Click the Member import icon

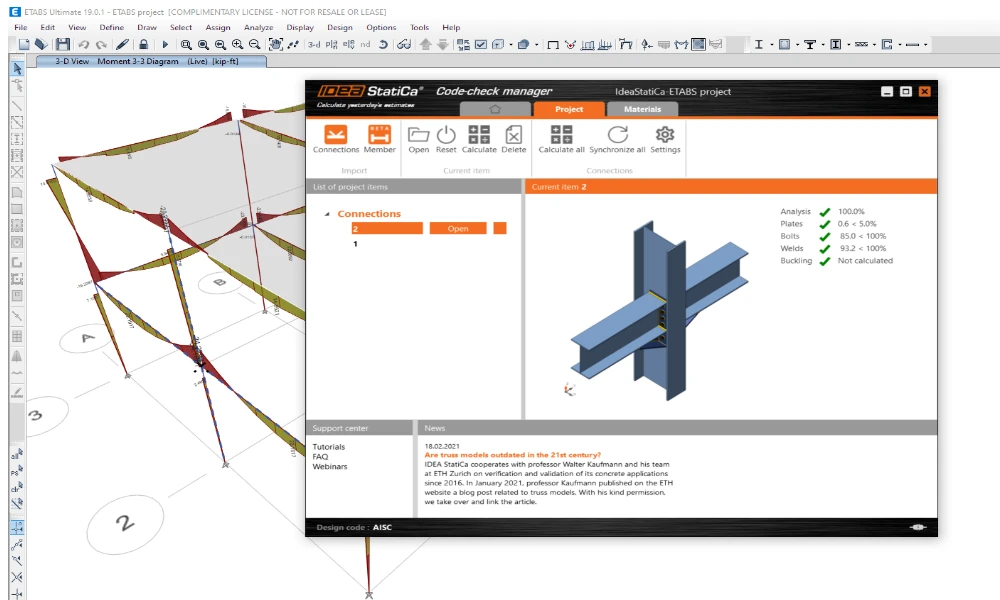(379, 135)
